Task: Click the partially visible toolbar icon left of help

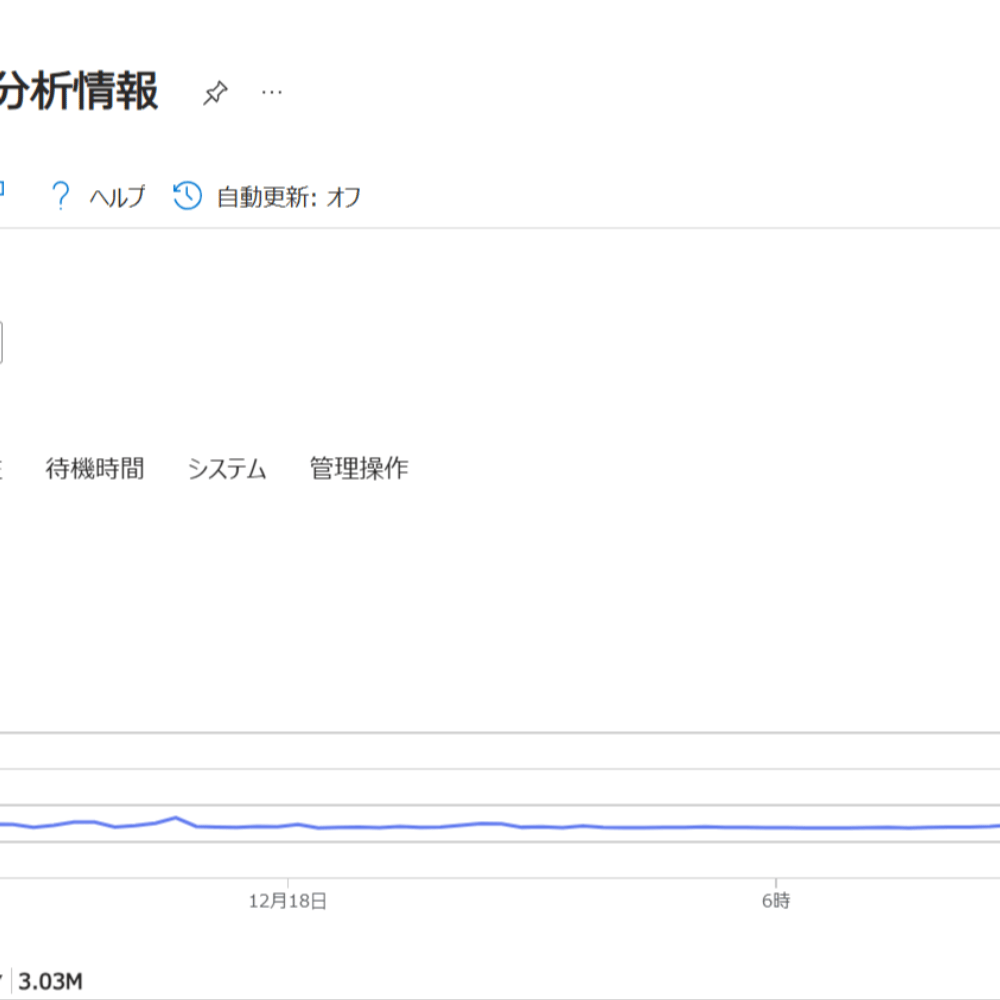Action: [x=3, y=190]
